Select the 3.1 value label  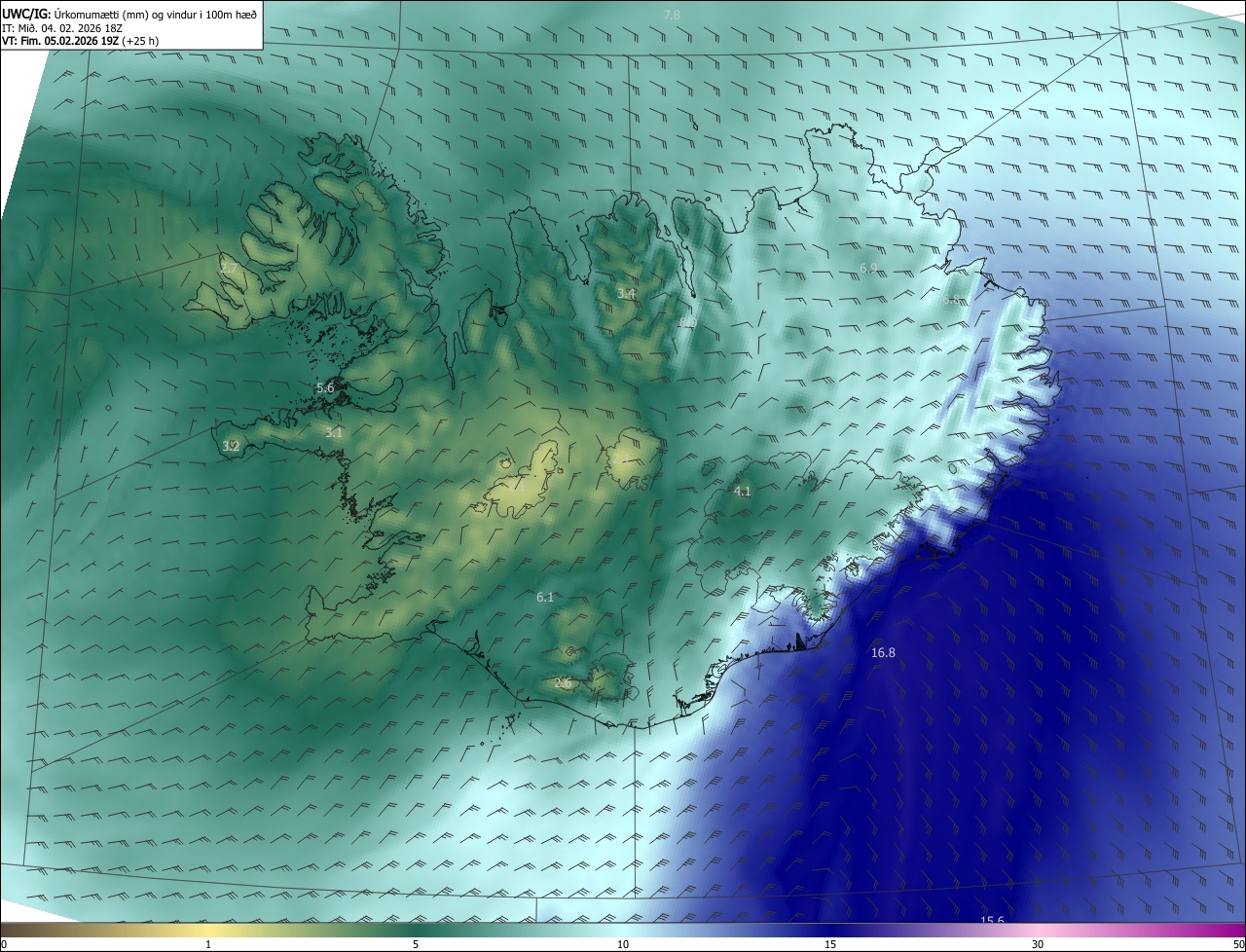[334, 432]
